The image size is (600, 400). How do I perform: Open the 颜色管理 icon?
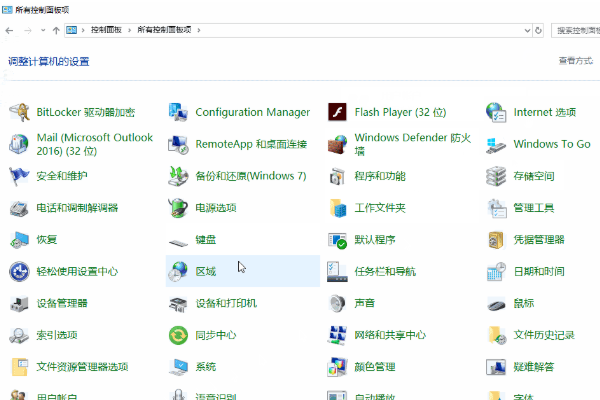pyautogui.click(x=337, y=367)
